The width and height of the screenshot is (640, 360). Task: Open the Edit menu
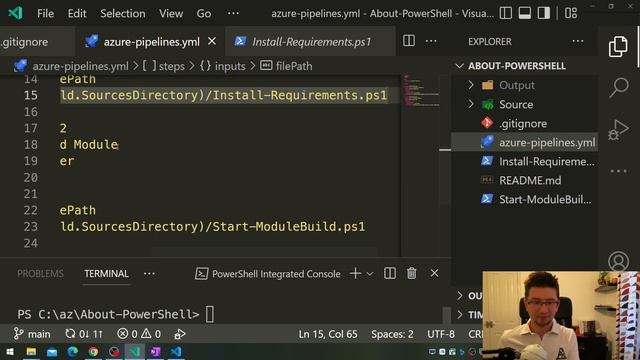click(x=77, y=13)
